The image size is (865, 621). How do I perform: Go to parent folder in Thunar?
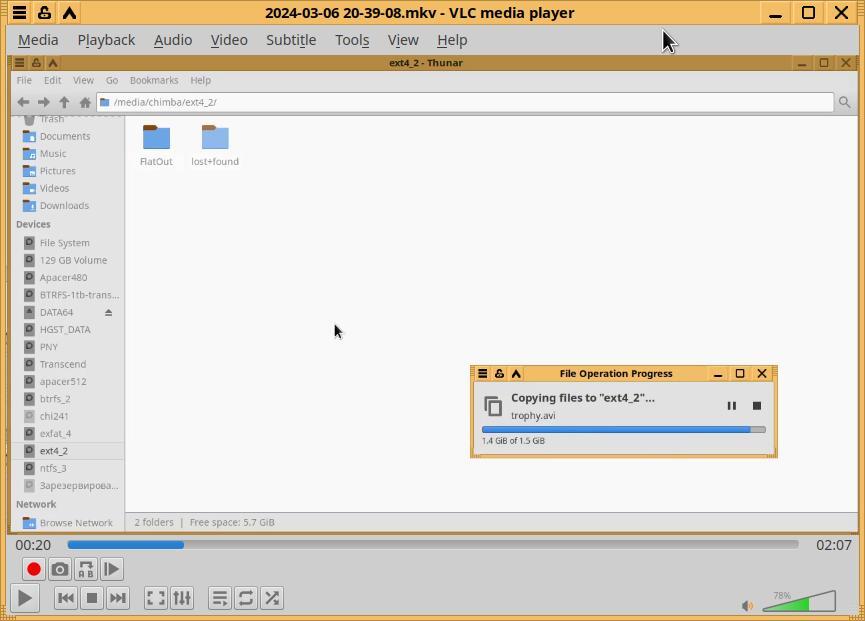[64, 102]
